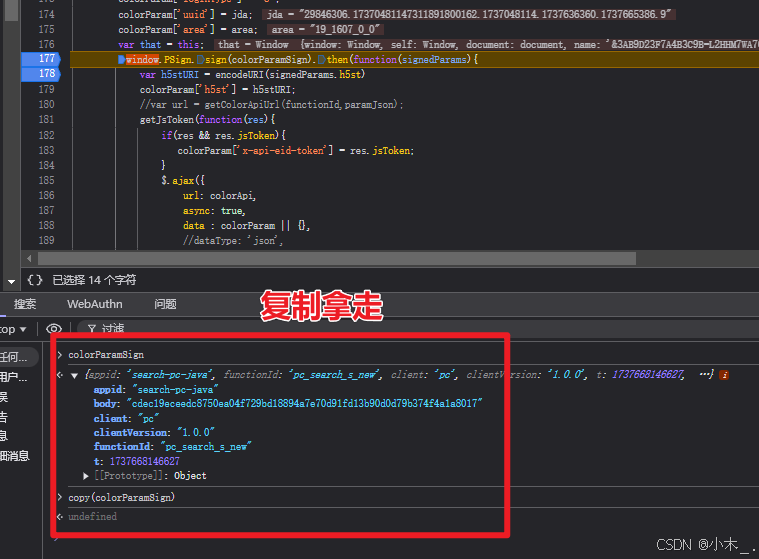Click the $.ajax call on line 185
This screenshot has width=759, height=559.
pos(178,181)
